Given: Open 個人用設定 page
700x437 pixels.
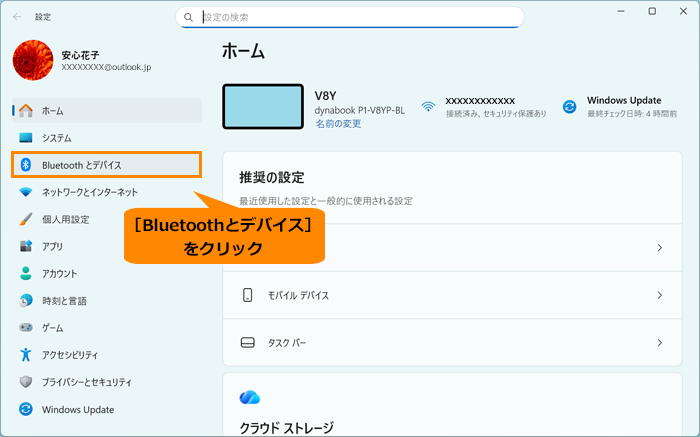Looking at the screenshot, I should coord(107,219).
